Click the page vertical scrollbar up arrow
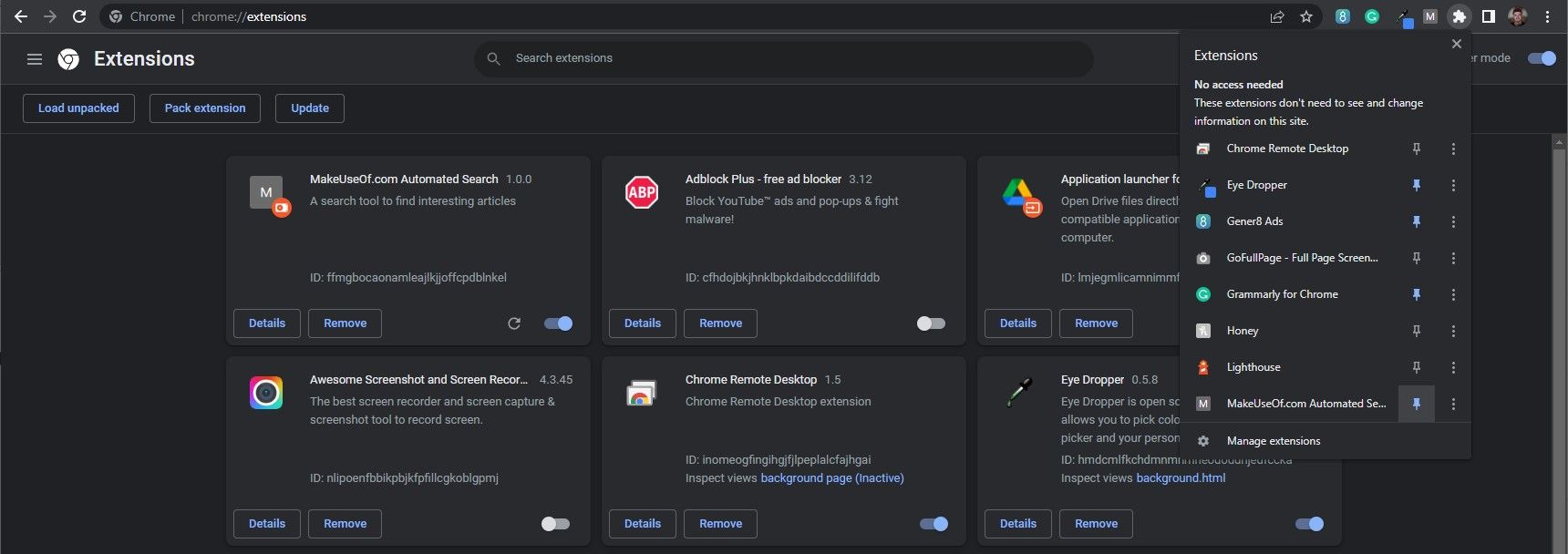Image resolution: width=1568 pixels, height=554 pixels. (x=1560, y=143)
